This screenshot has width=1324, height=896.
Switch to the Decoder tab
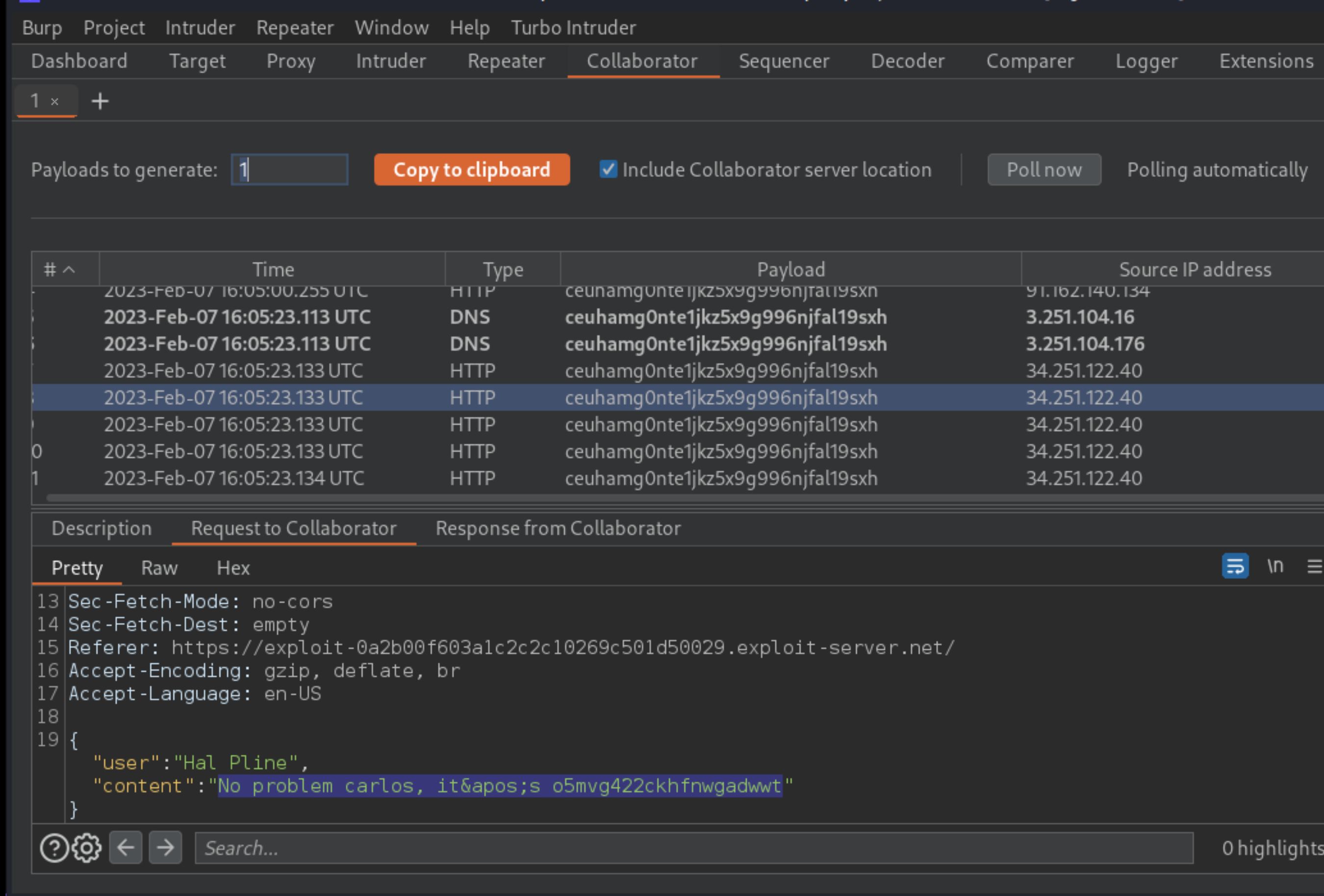pyautogui.click(x=908, y=61)
